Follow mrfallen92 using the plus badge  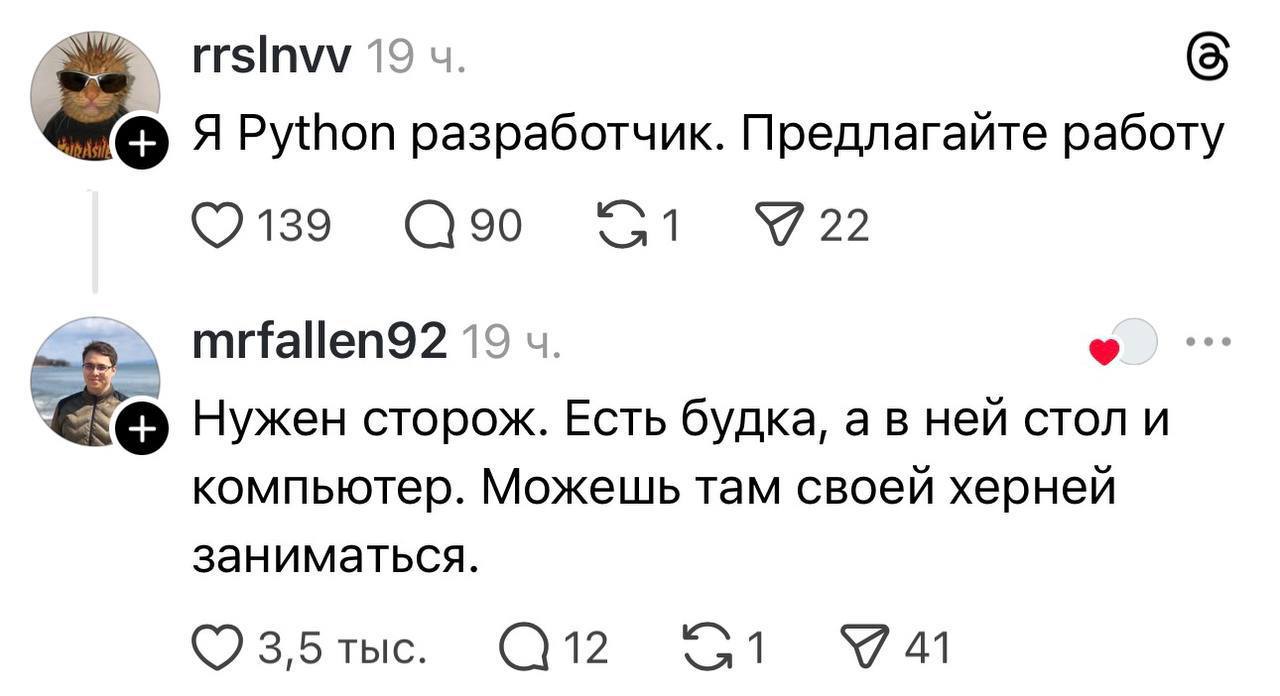click(141, 432)
